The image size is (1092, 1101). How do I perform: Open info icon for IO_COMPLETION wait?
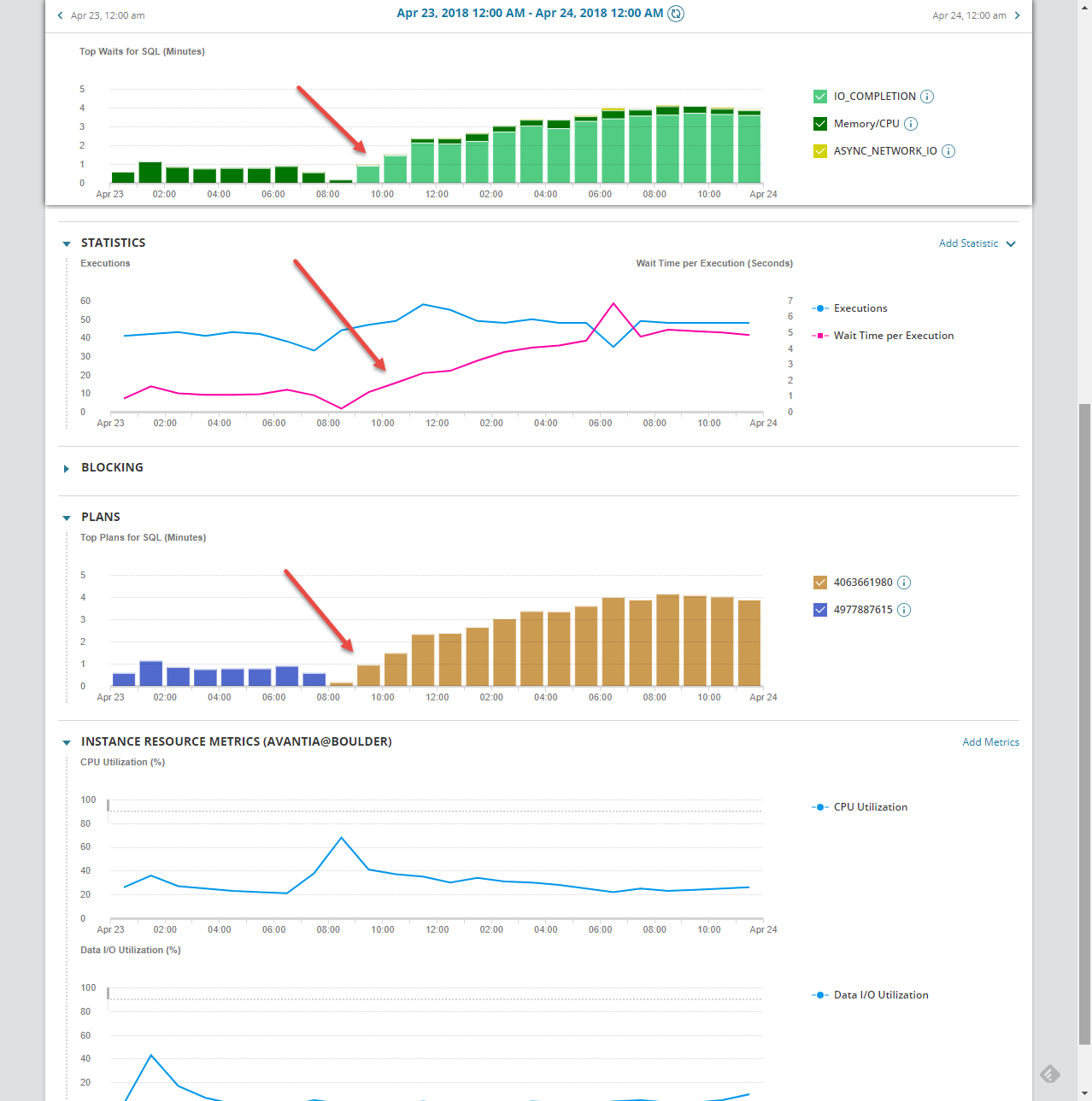pos(927,97)
